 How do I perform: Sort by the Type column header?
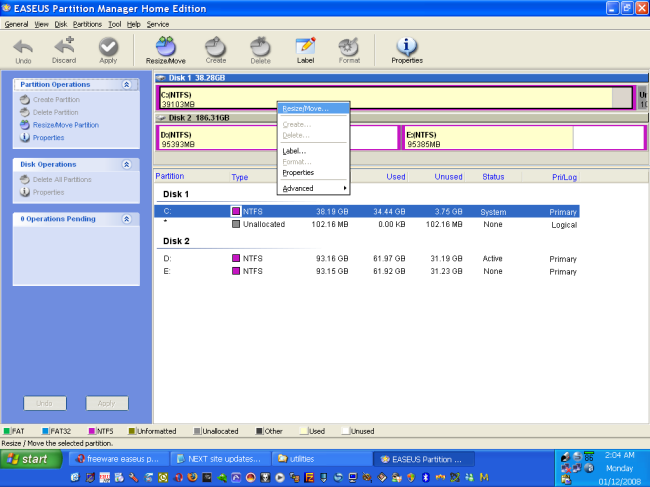(240, 177)
